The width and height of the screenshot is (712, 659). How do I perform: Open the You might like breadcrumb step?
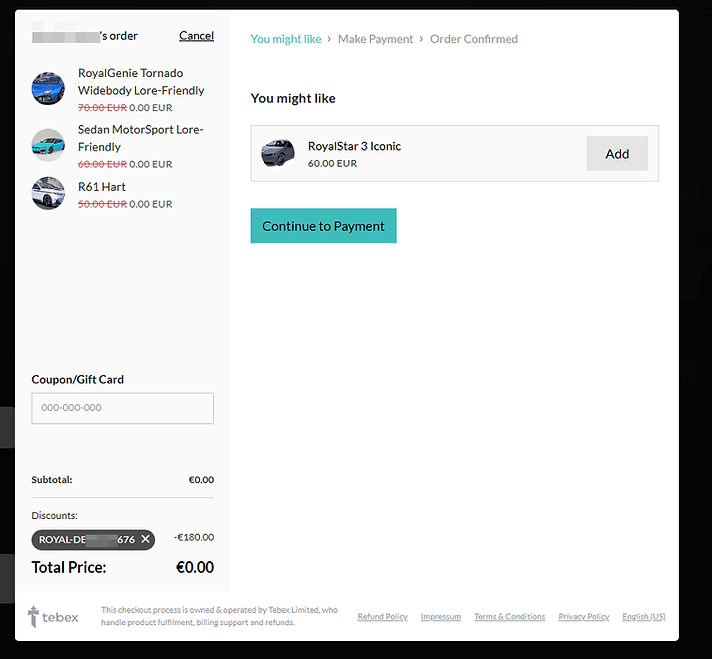coord(286,39)
